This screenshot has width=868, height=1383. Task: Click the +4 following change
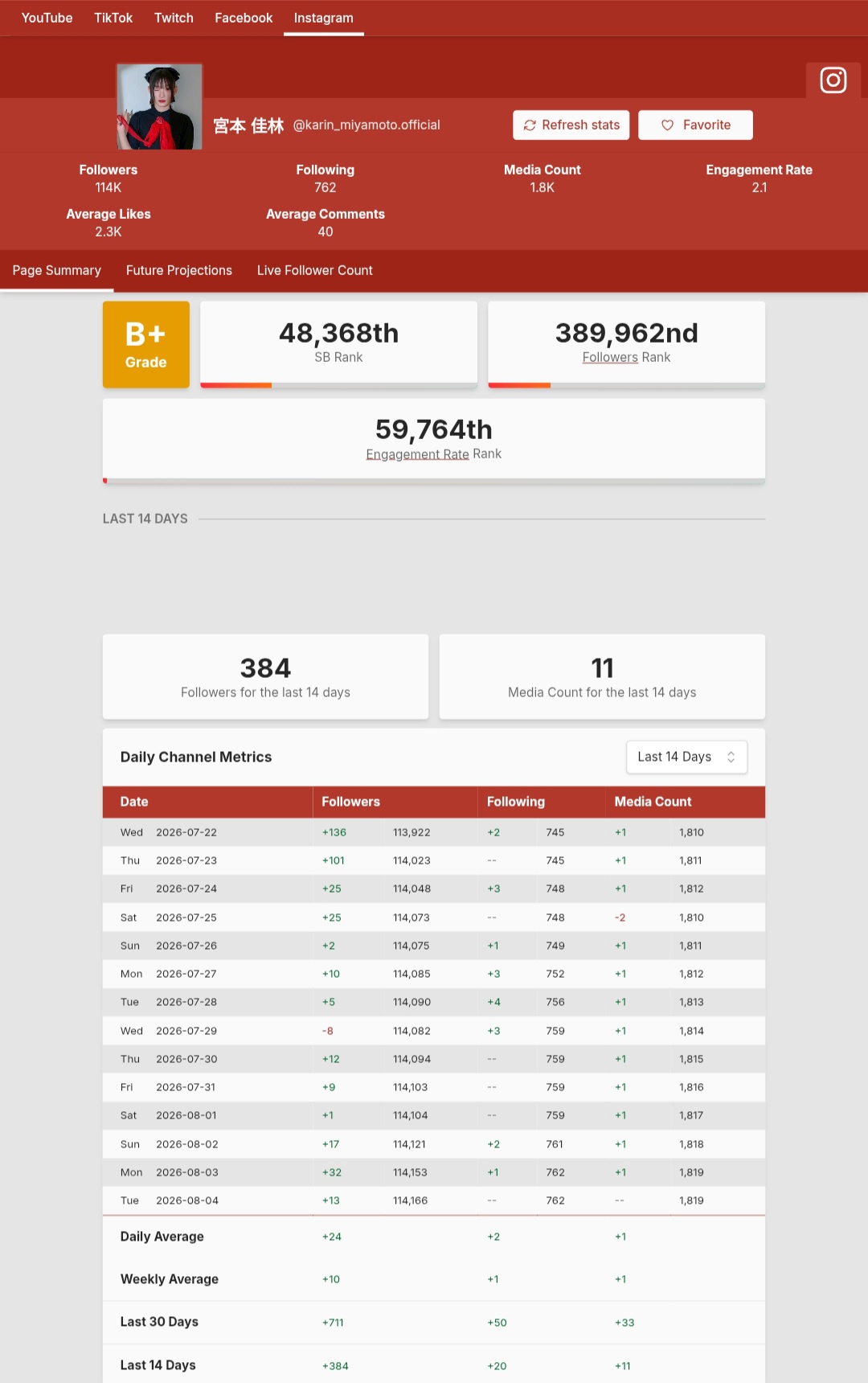coord(493,1002)
